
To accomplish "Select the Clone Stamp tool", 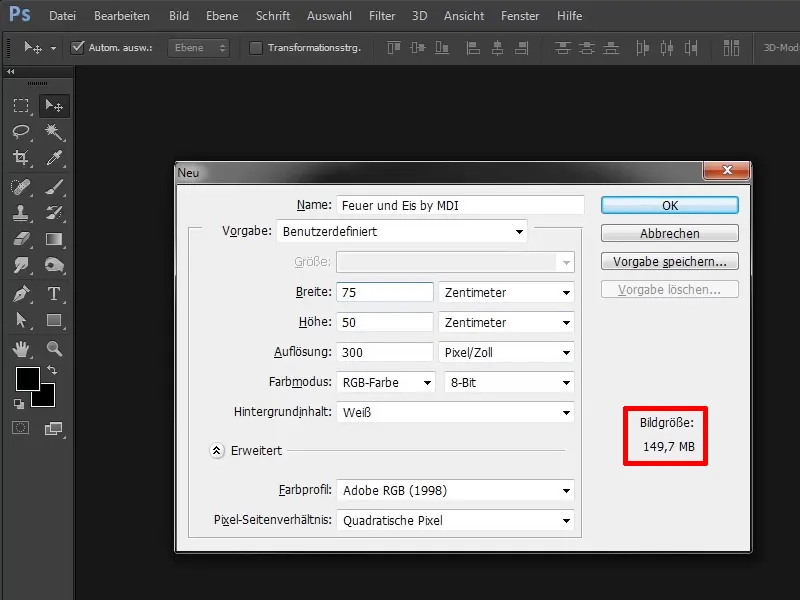I will coord(22,213).
